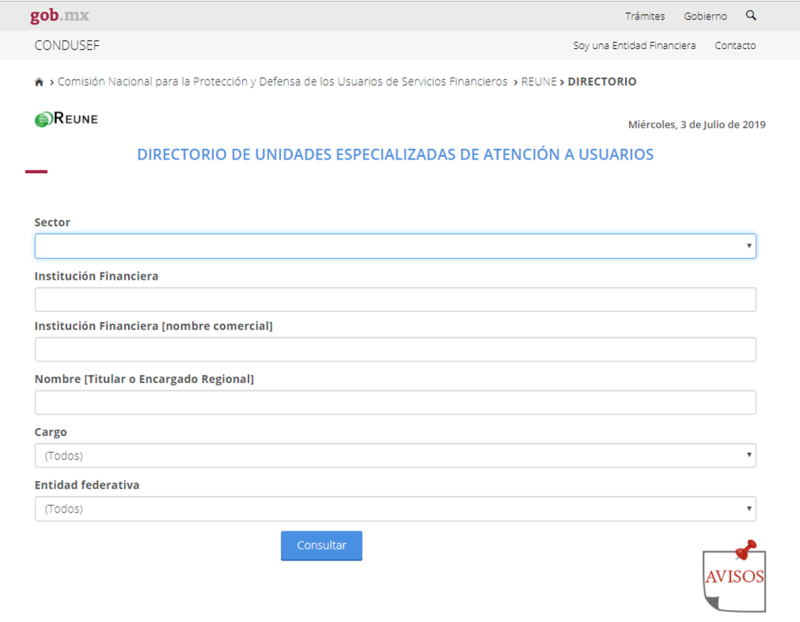
Task: Open the search magnifier icon
Action: pos(751,15)
